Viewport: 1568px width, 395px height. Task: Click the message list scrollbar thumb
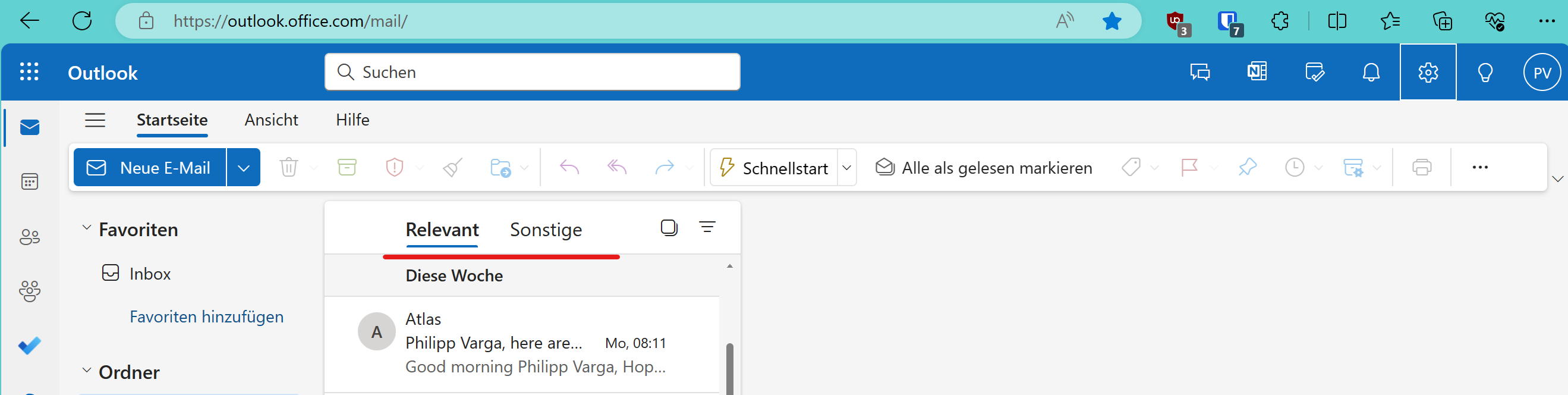[729, 368]
